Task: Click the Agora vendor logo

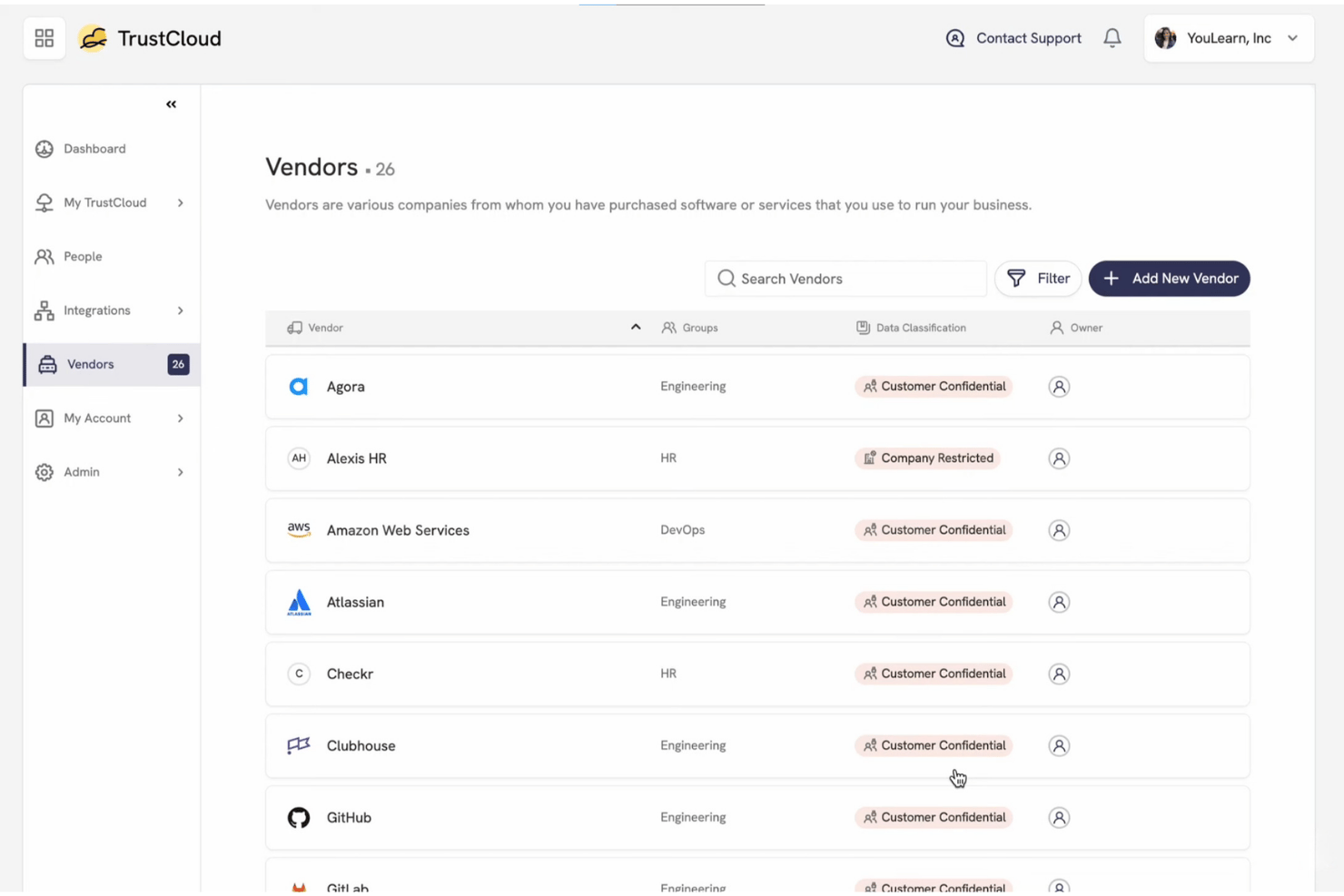Action: coord(299,387)
